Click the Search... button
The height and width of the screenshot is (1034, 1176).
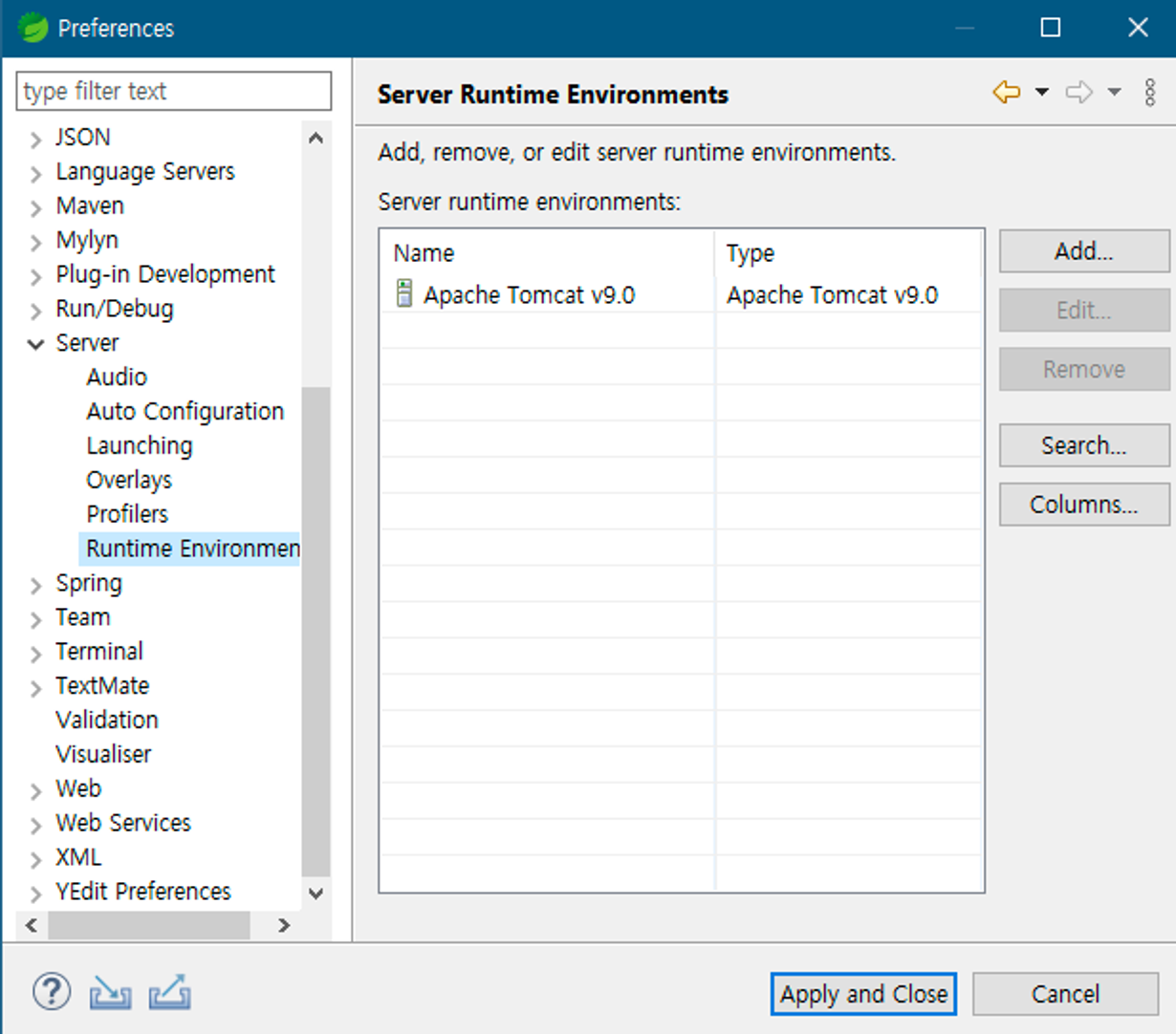(1084, 445)
